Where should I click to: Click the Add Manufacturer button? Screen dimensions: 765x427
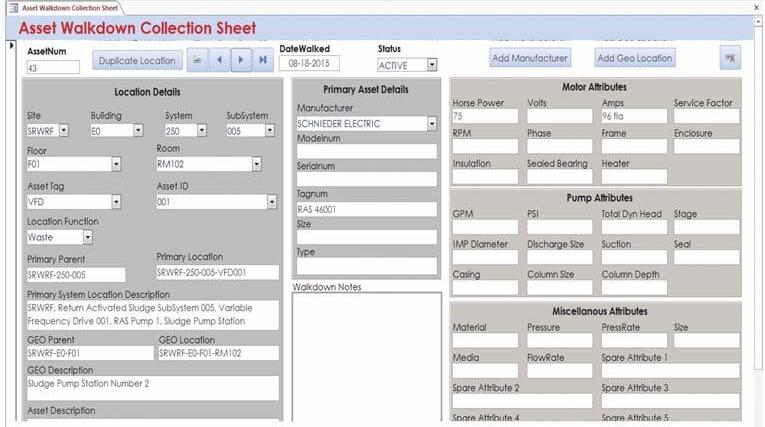coord(530,58)
